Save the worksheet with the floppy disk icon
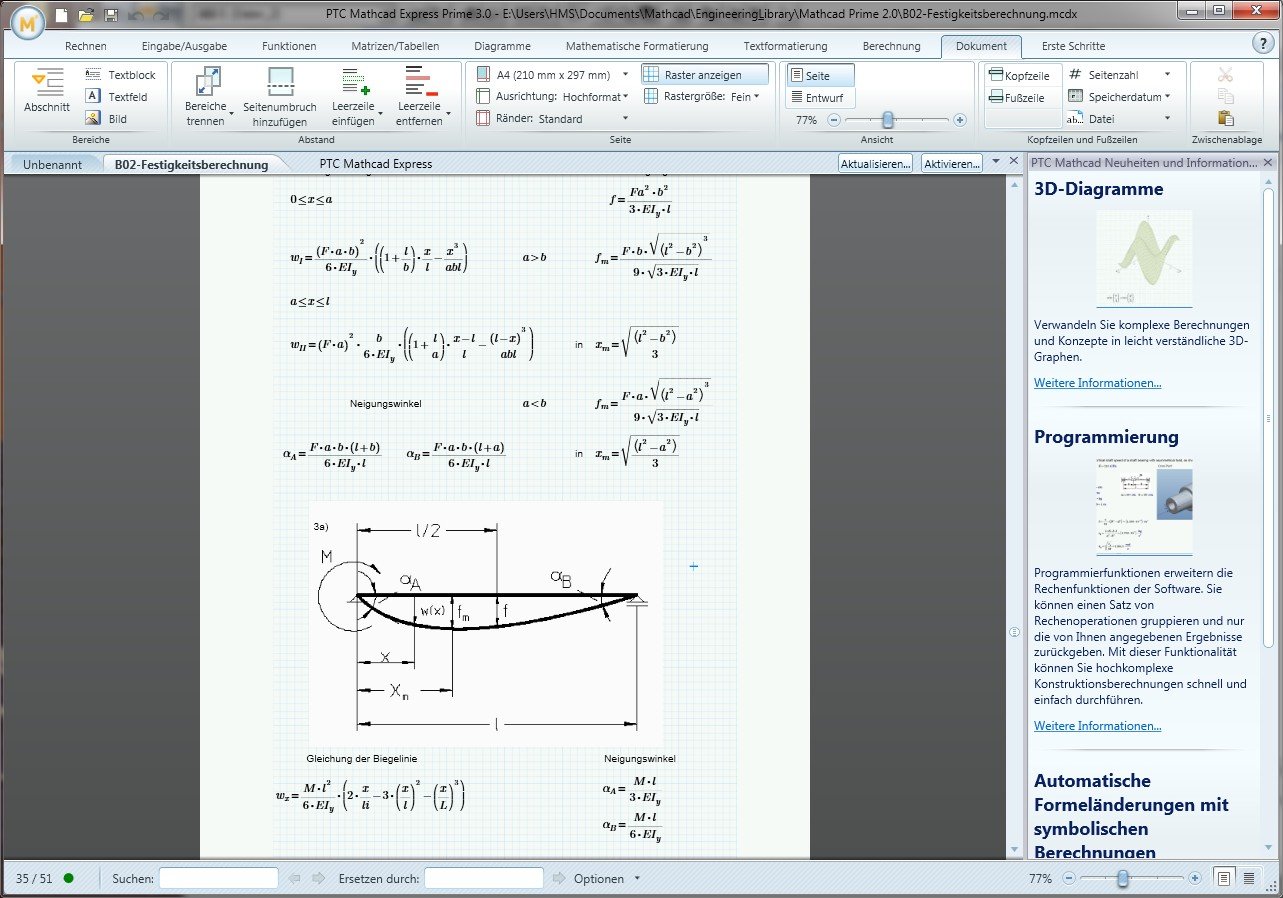Viewport: 1283px width, 898px height. click(111, 15)
